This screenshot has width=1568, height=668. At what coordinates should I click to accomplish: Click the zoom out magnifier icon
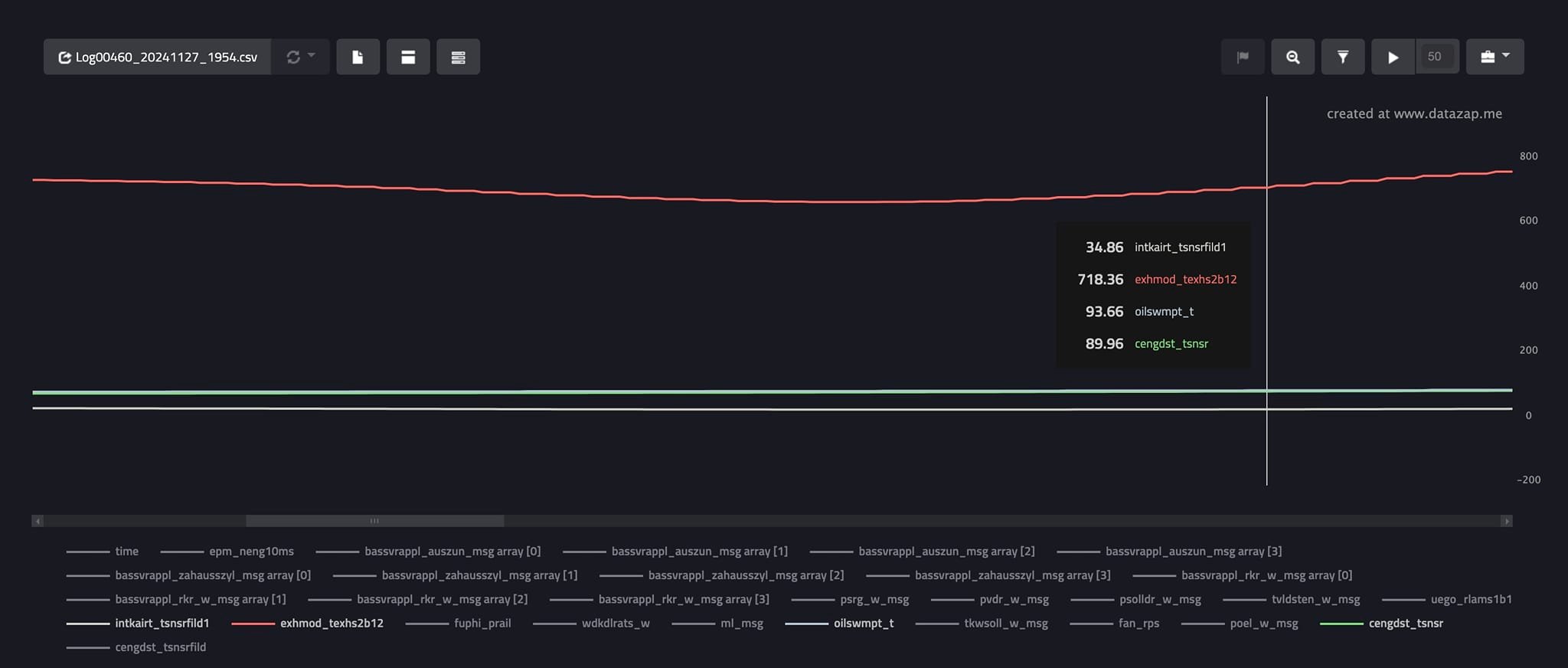1292,57
